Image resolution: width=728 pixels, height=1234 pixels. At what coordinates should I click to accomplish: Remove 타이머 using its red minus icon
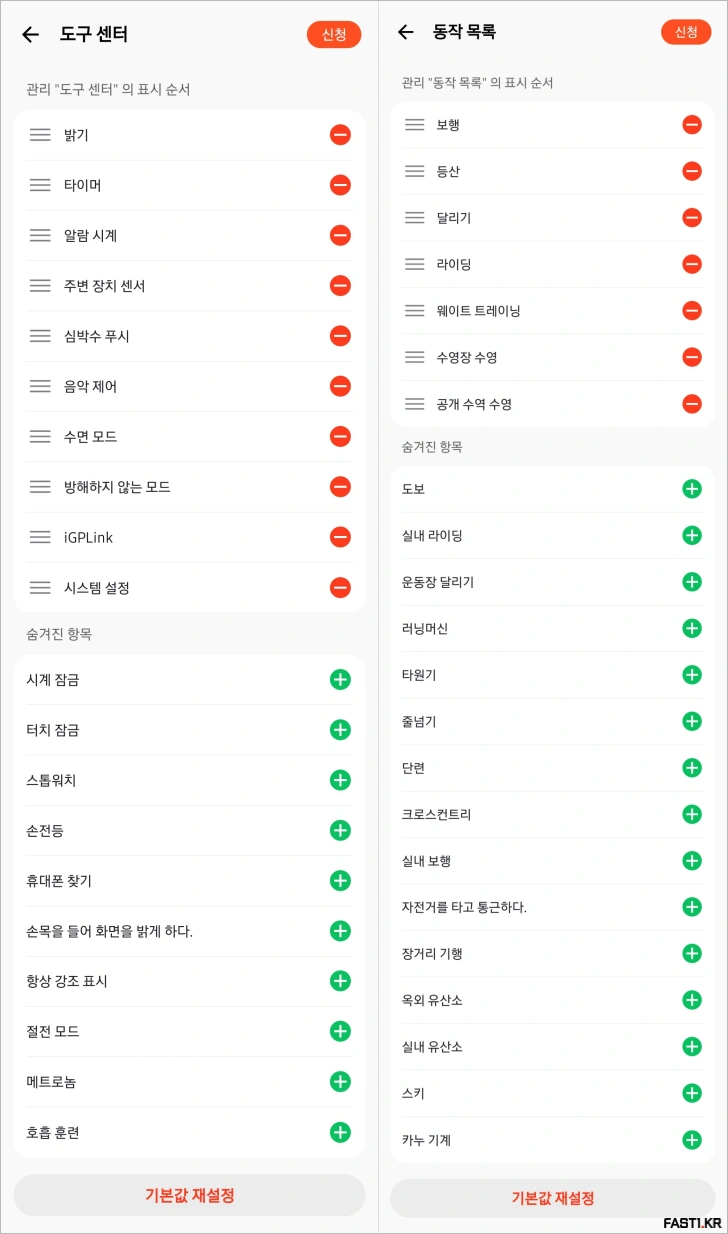[340, 185]
